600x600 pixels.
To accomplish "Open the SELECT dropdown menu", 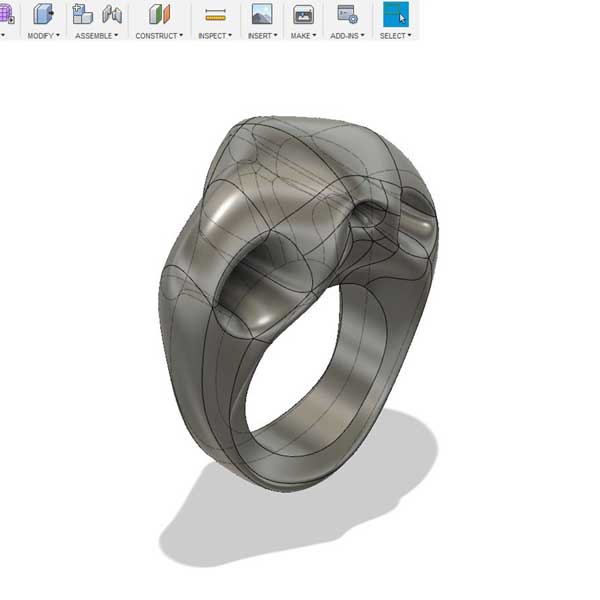I will (x=396, y=36).
